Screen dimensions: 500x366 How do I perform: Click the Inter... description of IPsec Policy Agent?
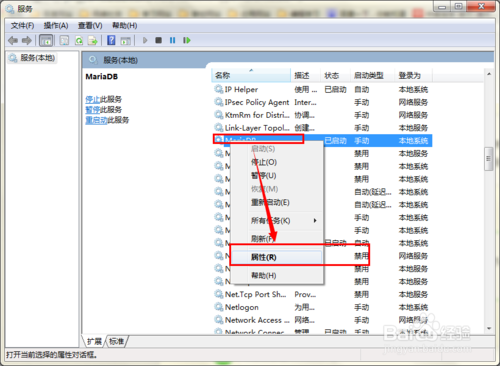305,102
